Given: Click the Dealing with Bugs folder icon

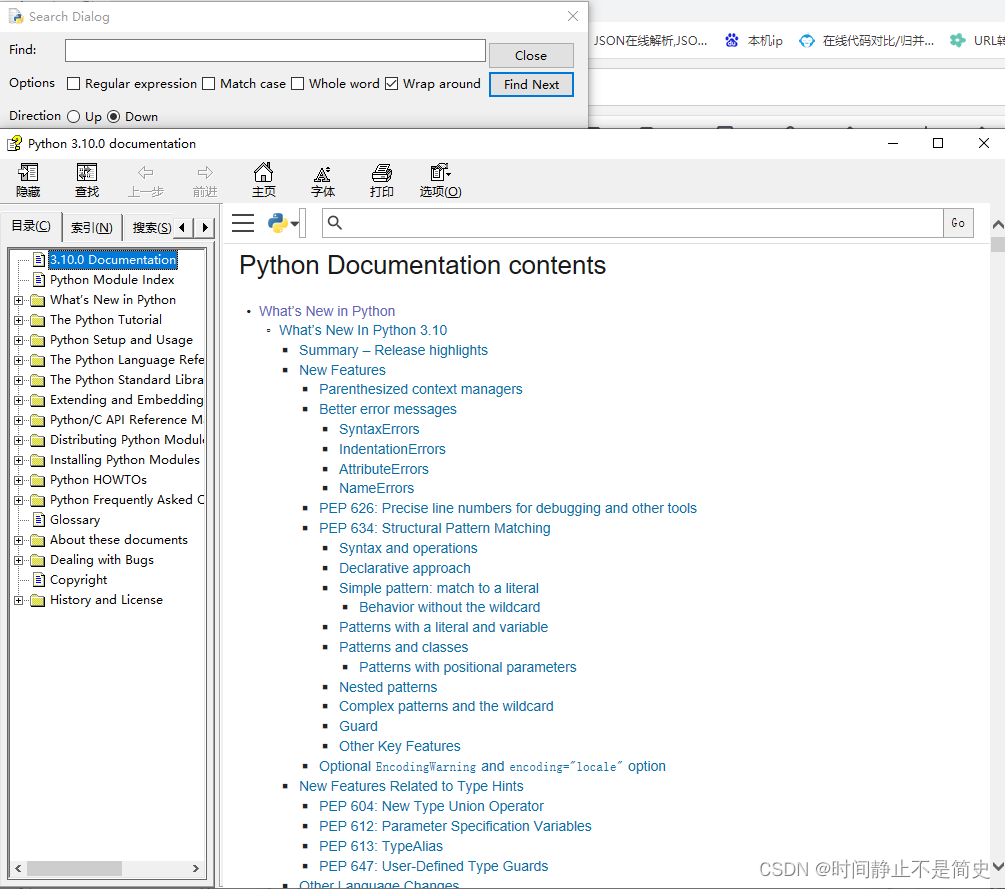Looking at the screenshot, I should pos(38,560).
